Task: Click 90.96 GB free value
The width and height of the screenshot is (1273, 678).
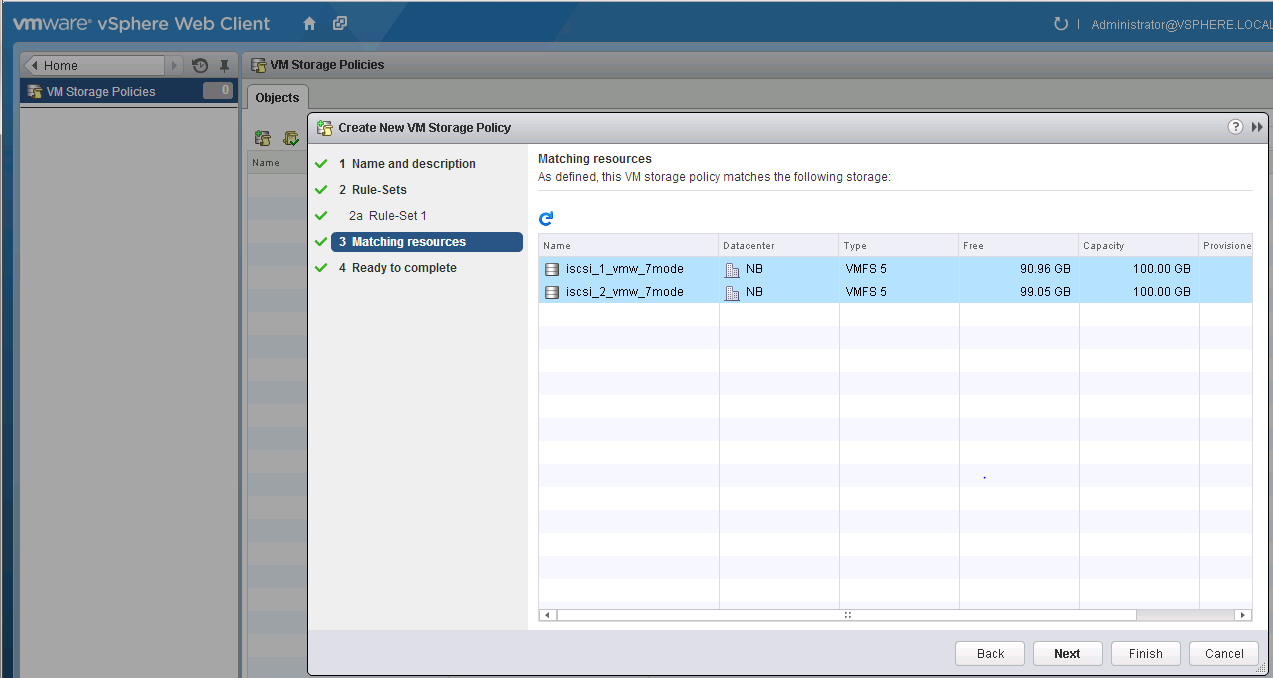Action: 1043,269
